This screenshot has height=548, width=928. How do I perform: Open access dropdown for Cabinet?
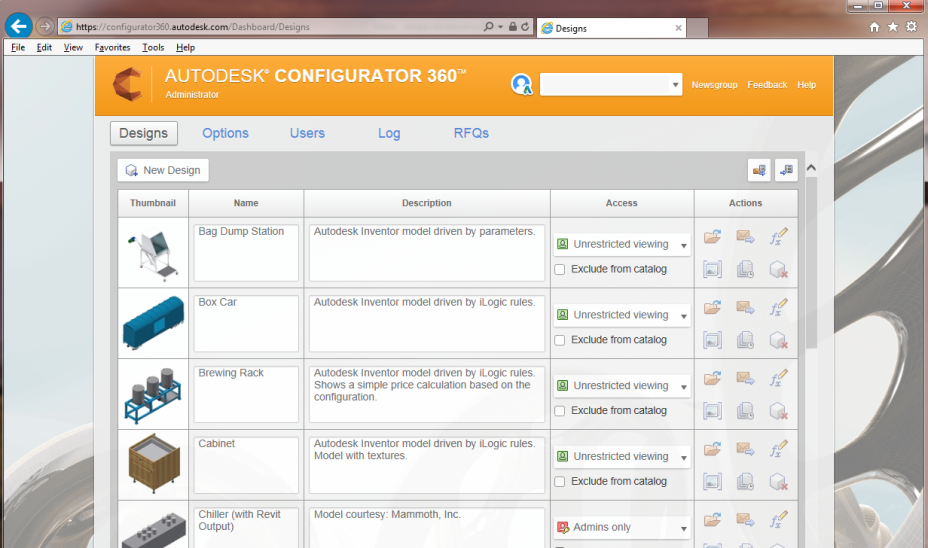pyautogui.click(x=622, y=456)
